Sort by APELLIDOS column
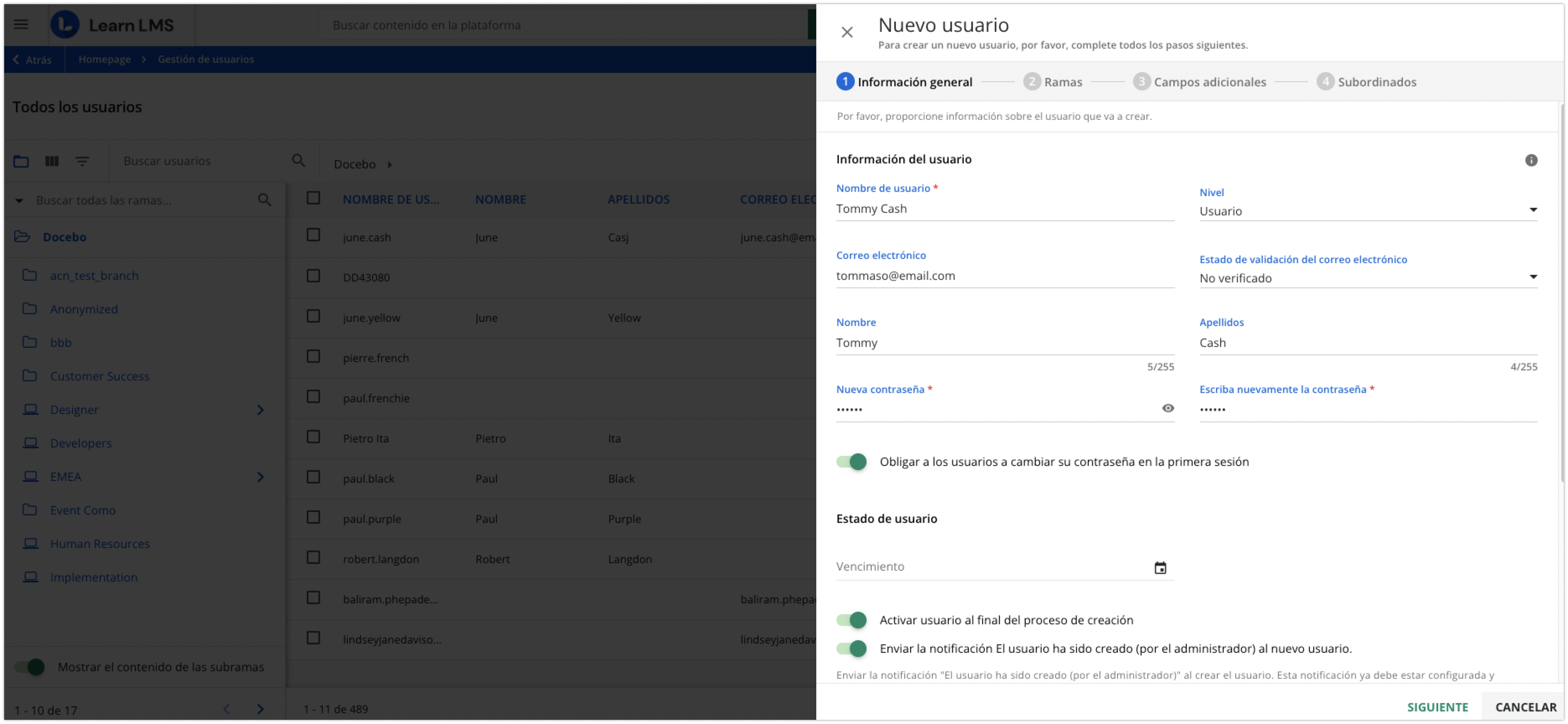Viewport: 1568px width, 724px height. pos(639,199)
